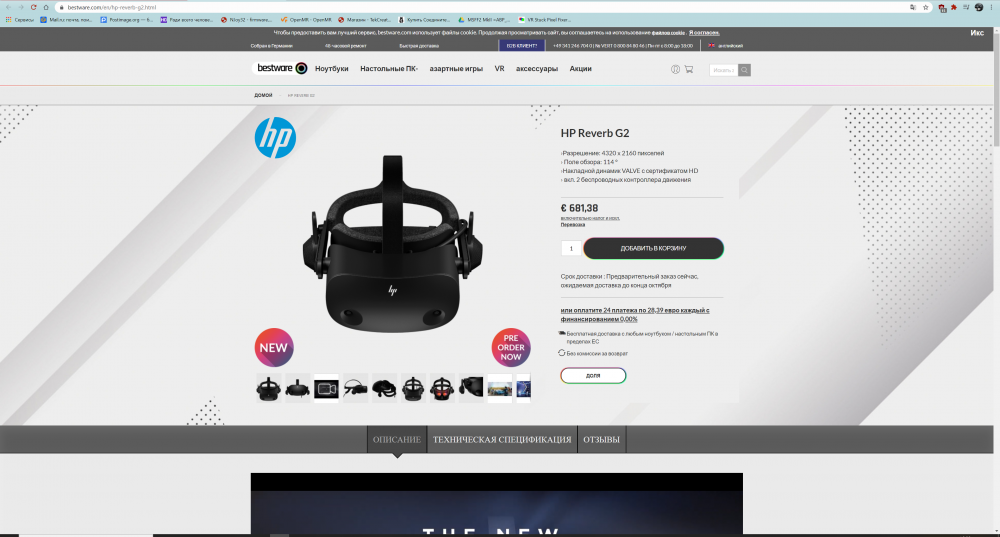
Task: Click the browser address bar URL
Action: click(x=112, y=7)
